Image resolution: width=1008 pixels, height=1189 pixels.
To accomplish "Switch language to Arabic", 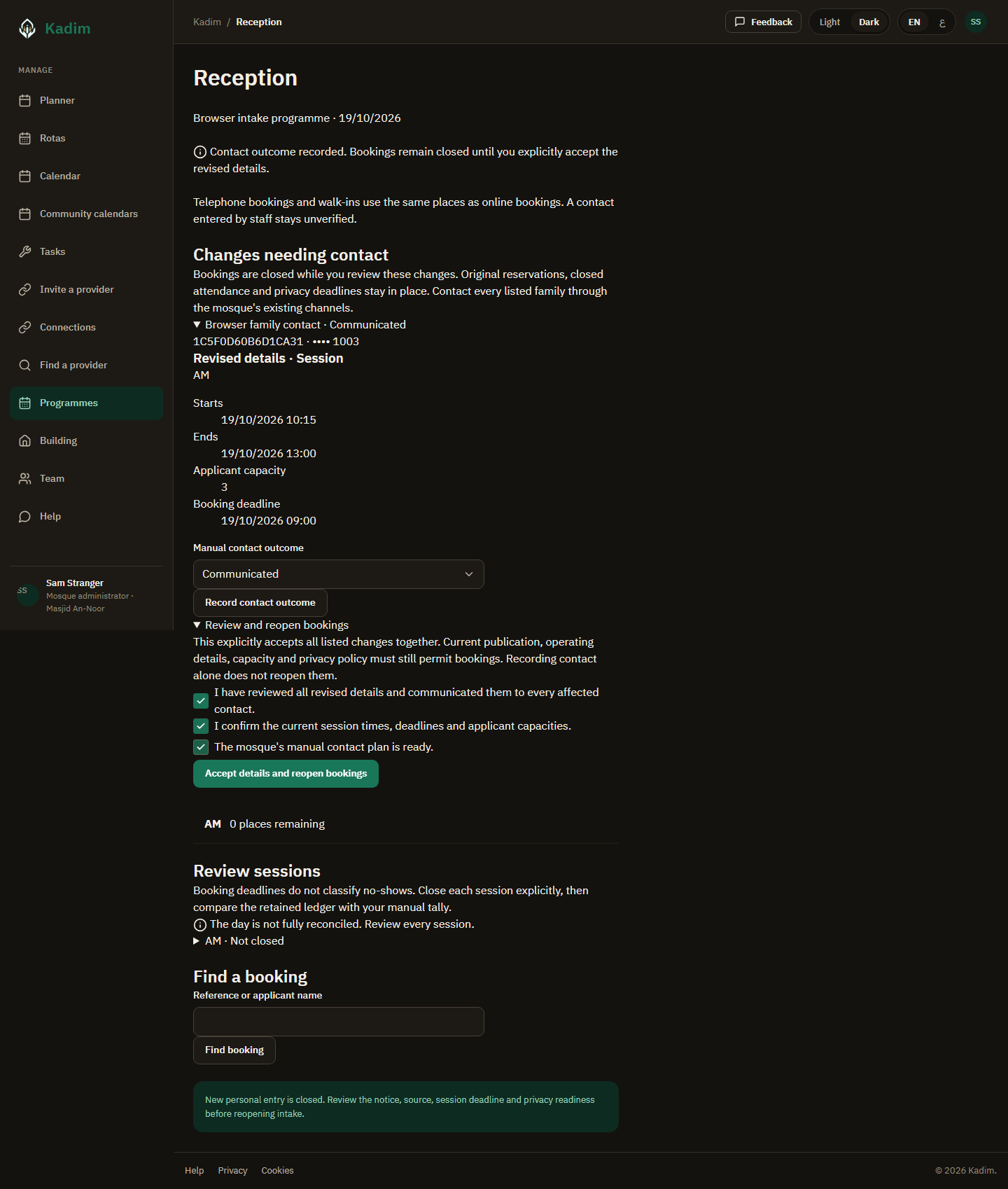I will coord(942,22).
